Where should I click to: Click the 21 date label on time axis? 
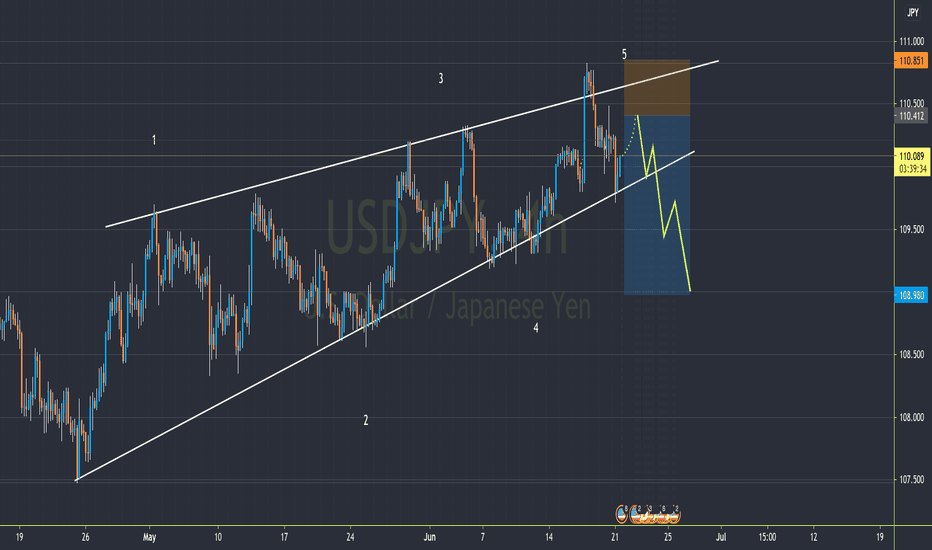click(615, 538)
